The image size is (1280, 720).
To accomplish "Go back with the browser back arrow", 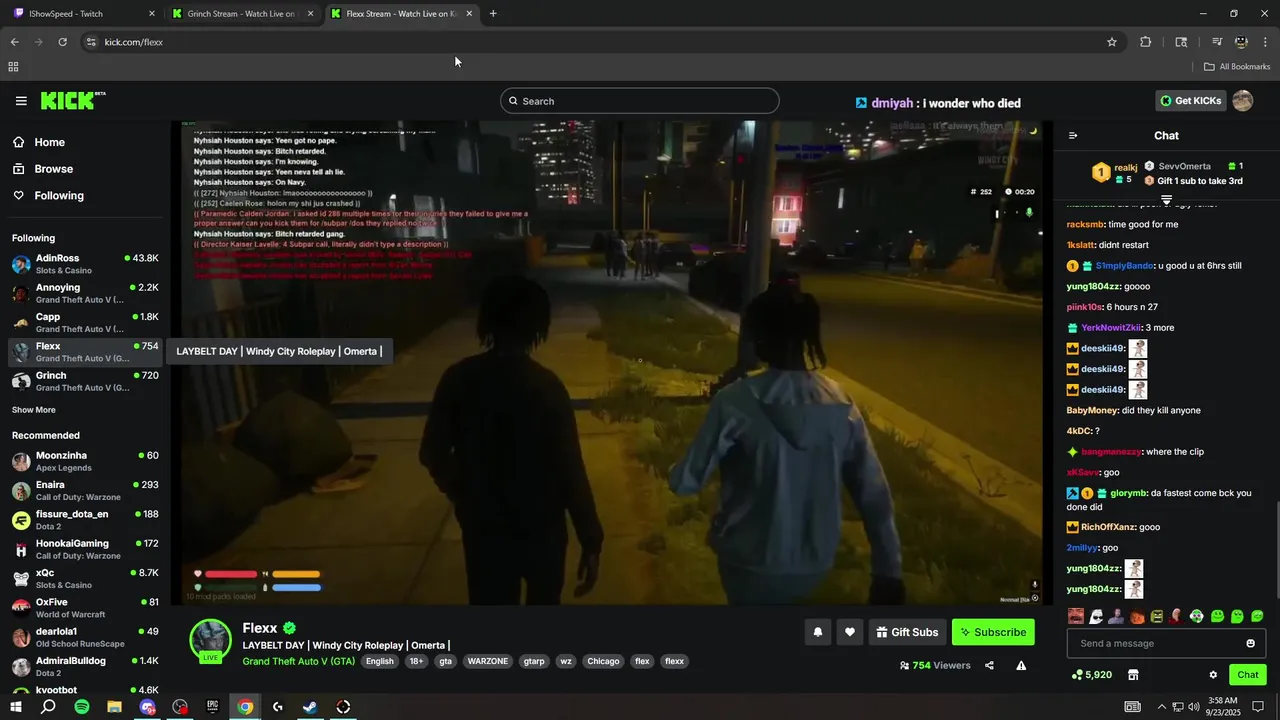I will point(14,42).
